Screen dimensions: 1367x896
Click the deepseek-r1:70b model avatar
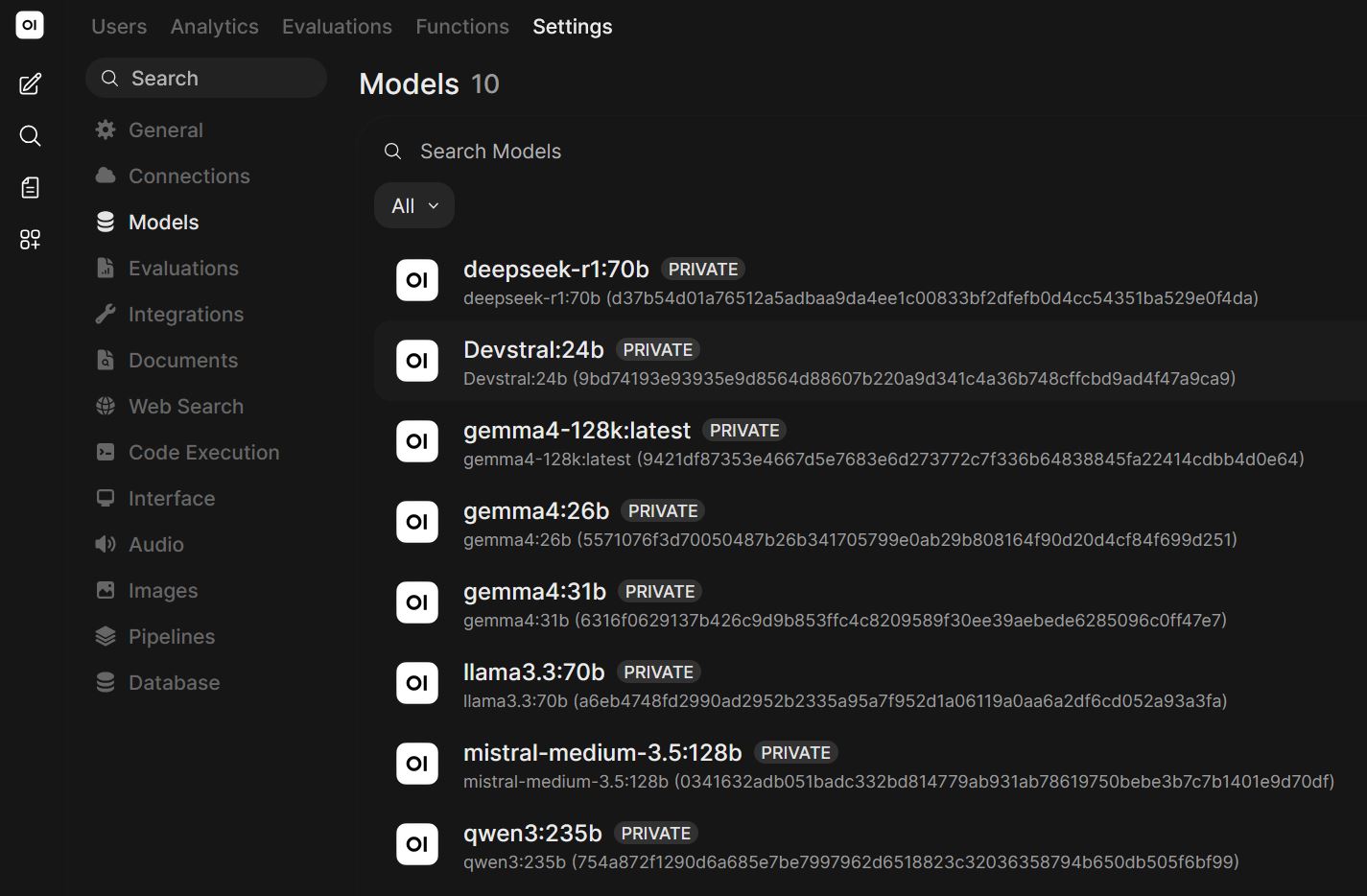click(417, 280)
